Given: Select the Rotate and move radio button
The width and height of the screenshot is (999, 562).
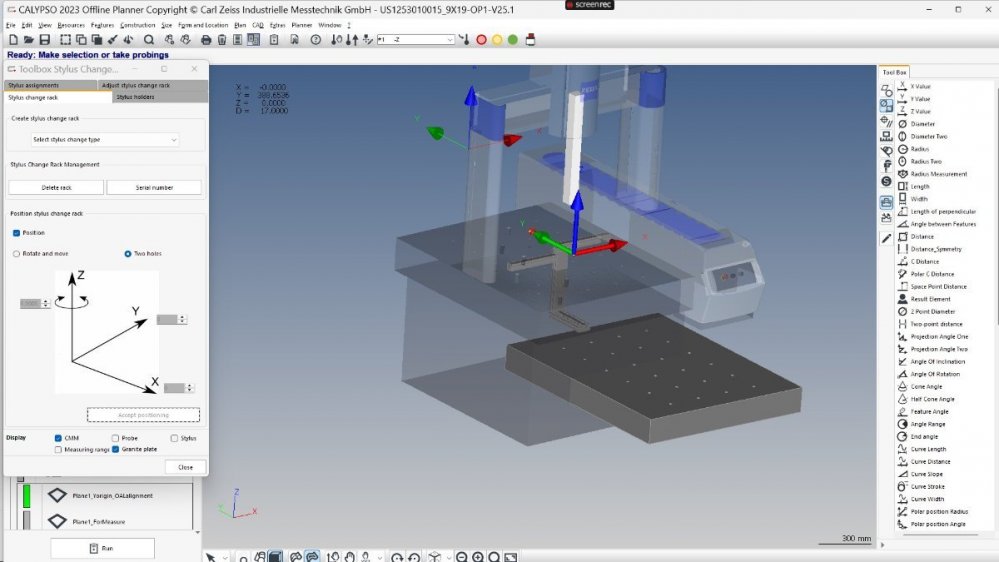Looking at the screenshot, I should point(16,254).
